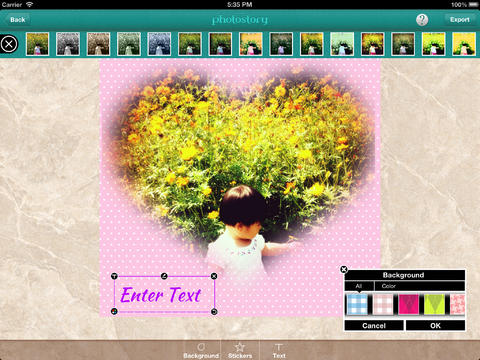
Task: Apply the pale mint washed-out filter thumbnail
Action: (342, 44)
